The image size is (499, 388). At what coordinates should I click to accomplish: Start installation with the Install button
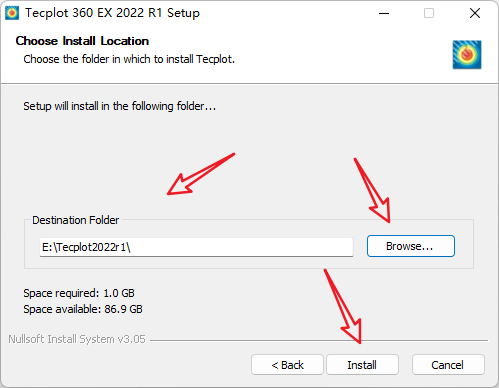pos(362,365)
